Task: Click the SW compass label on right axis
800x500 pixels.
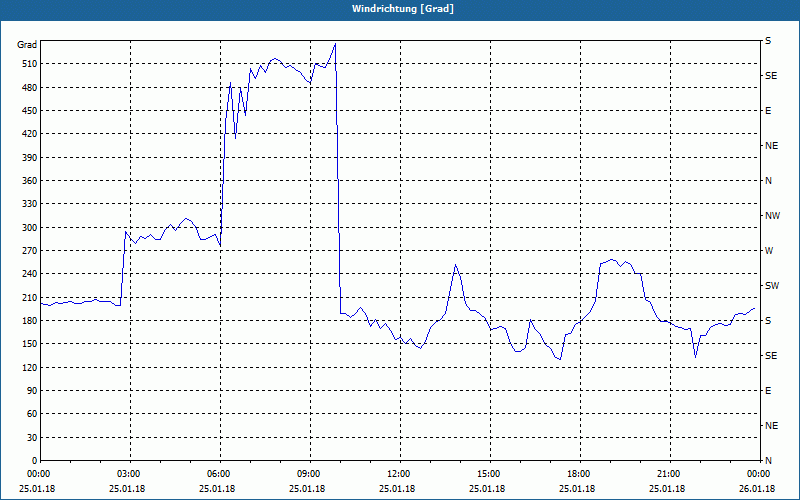Action: click(772, 286)
